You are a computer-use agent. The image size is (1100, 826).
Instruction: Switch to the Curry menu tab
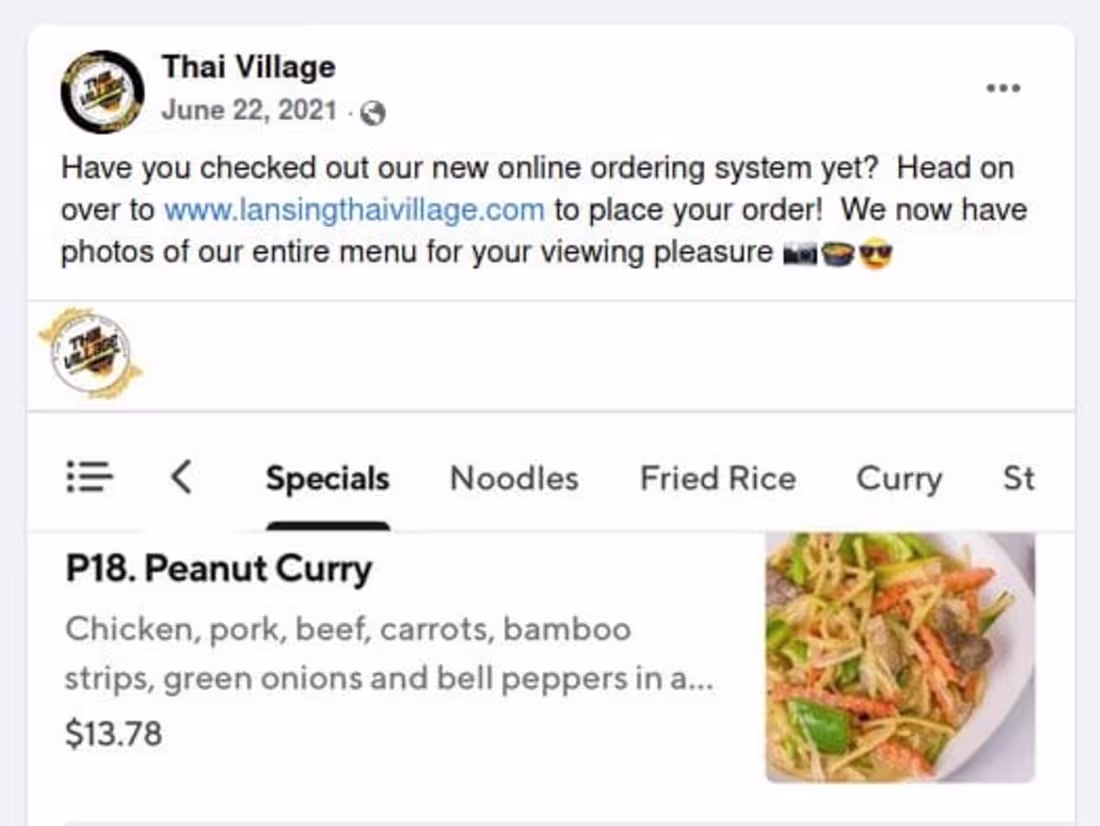899,479
